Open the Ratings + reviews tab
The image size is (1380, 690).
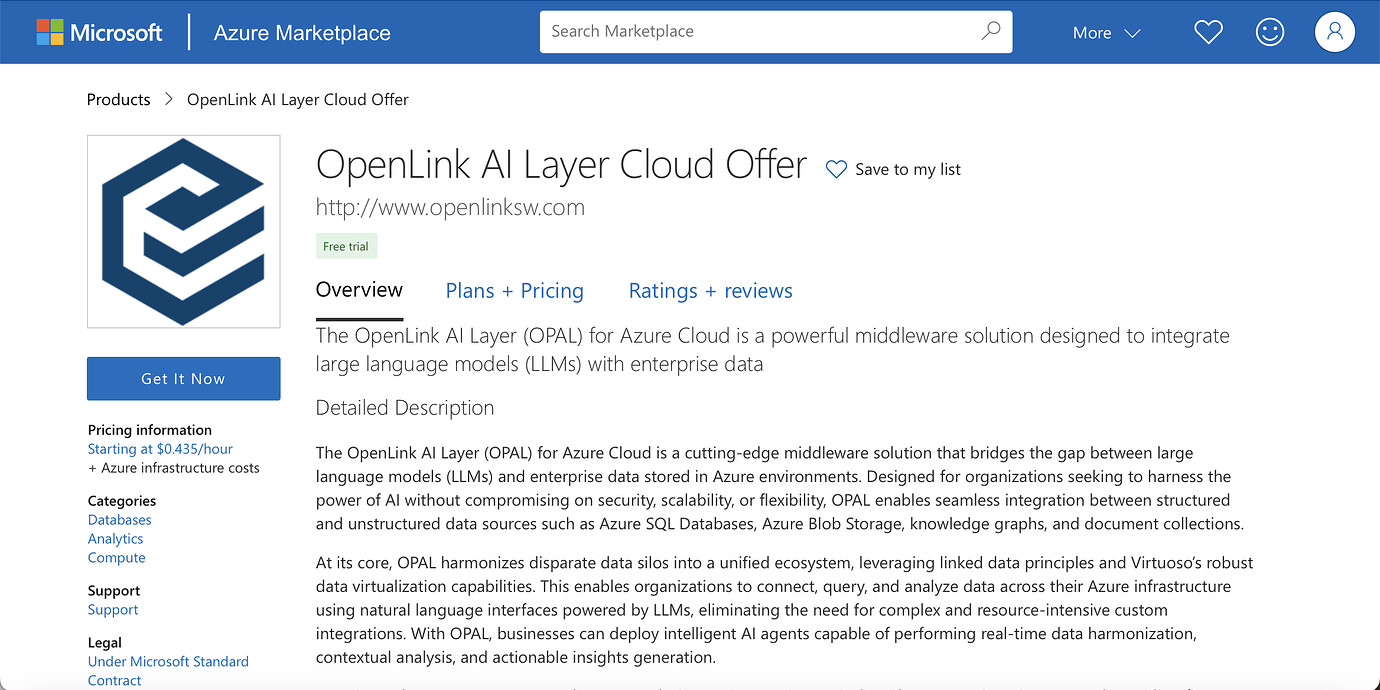tap(710, 291)
